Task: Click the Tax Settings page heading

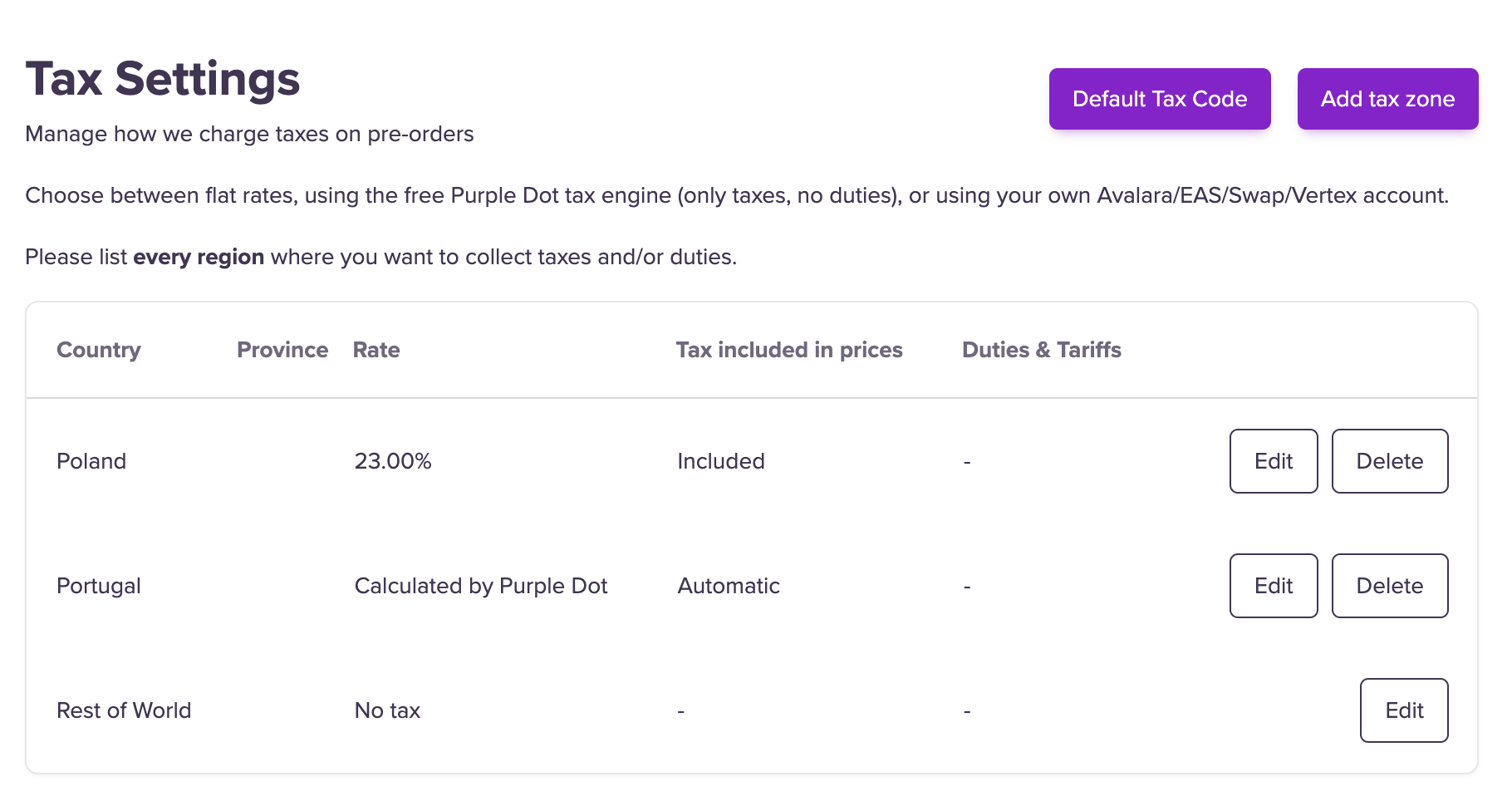Action: point(163,79)
